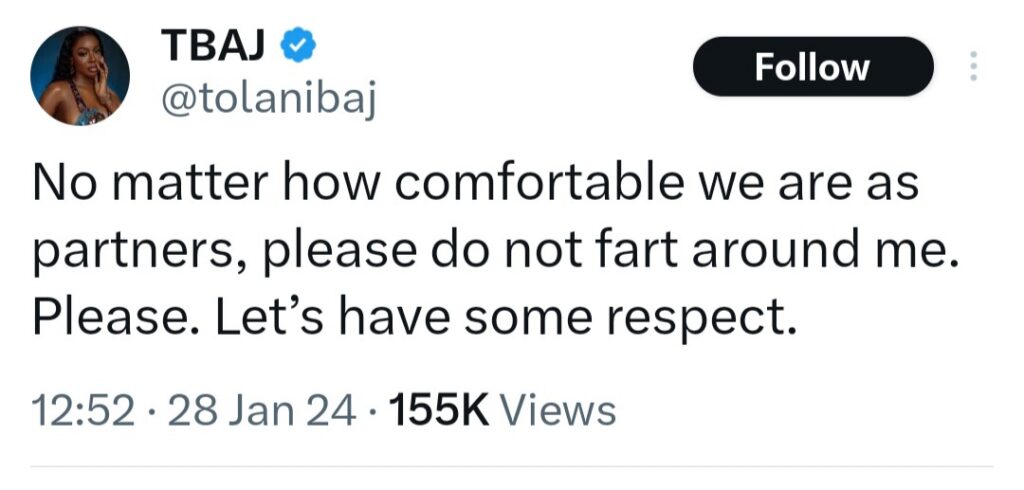Open TBAJ's profile picture
Image resolution: width=1024 pixels, height=490 pixels.
point(81,76)
